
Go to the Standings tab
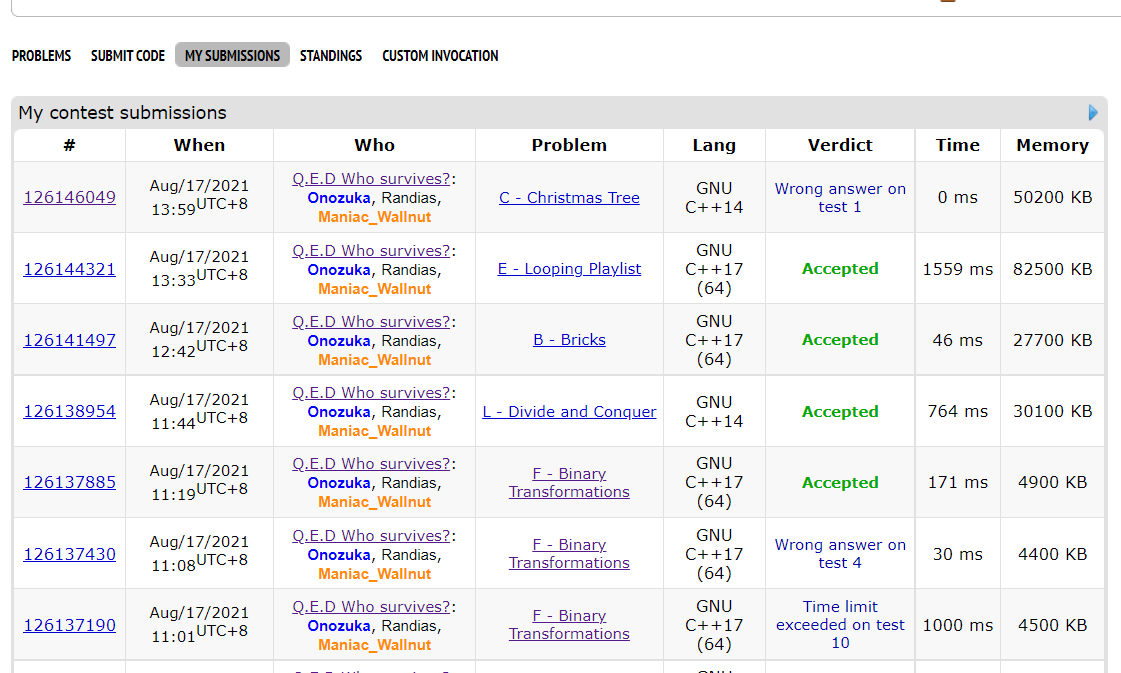(331, 56)
